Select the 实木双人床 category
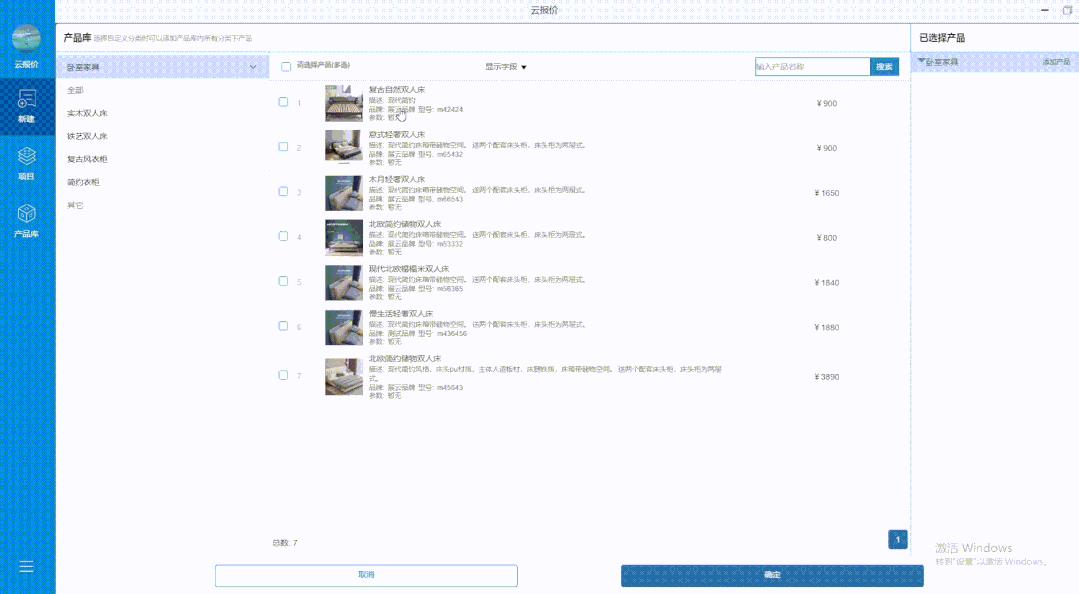This screenshot has height=594, width=1079. (x=87, y=113)
